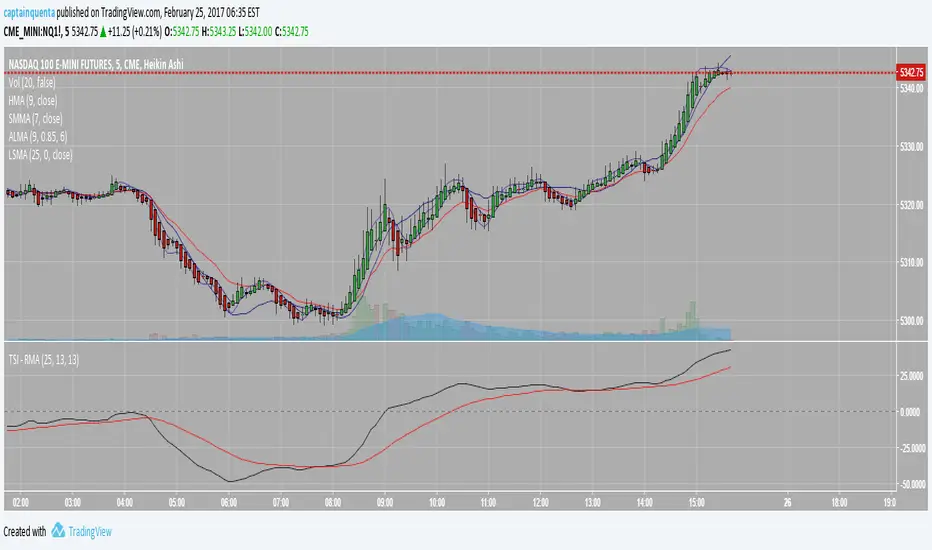932x550 pixels.
Task: Click the 18:00 time axis label
Action: tap(839, 502)
